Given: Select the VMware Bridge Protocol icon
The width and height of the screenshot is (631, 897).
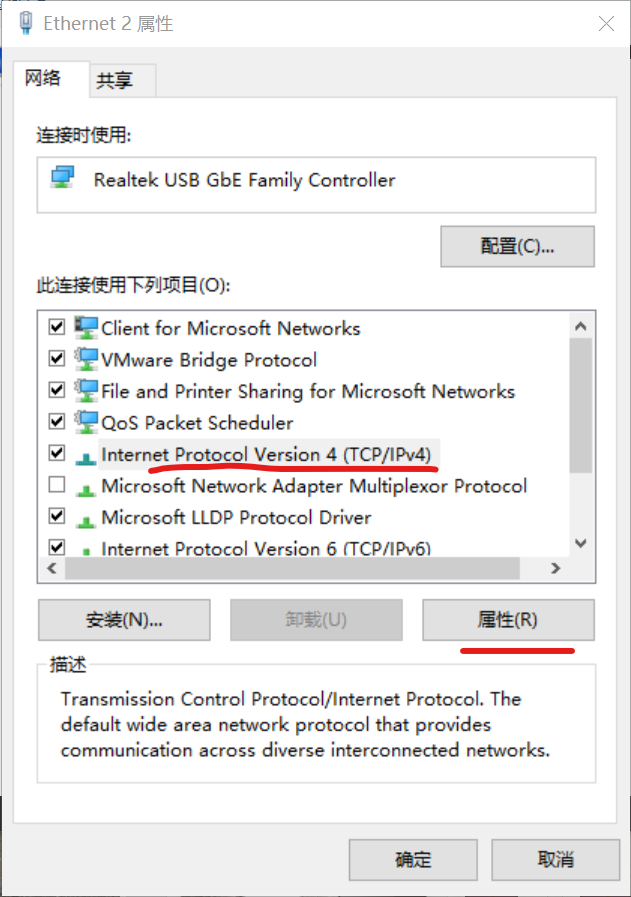Looking at the screenshot, I should pos(86,359).
